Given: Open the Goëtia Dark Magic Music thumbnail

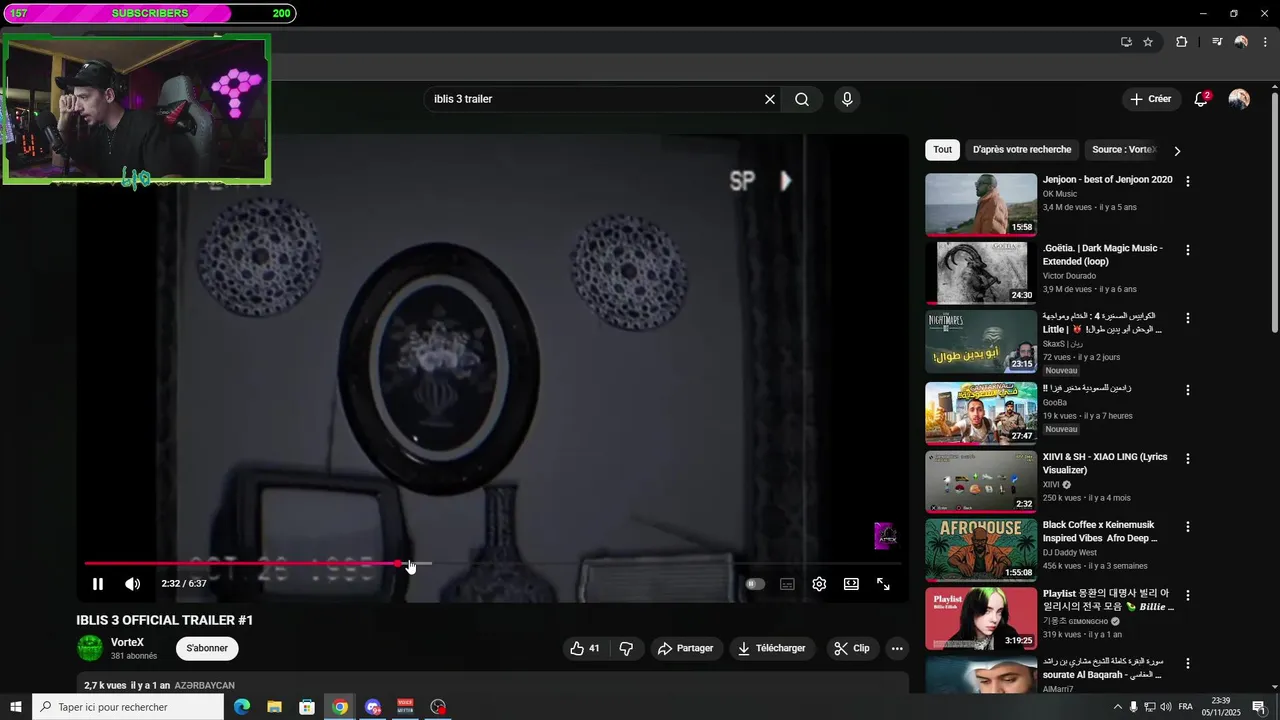Looking at the screenshot, I should coord(981,273).
